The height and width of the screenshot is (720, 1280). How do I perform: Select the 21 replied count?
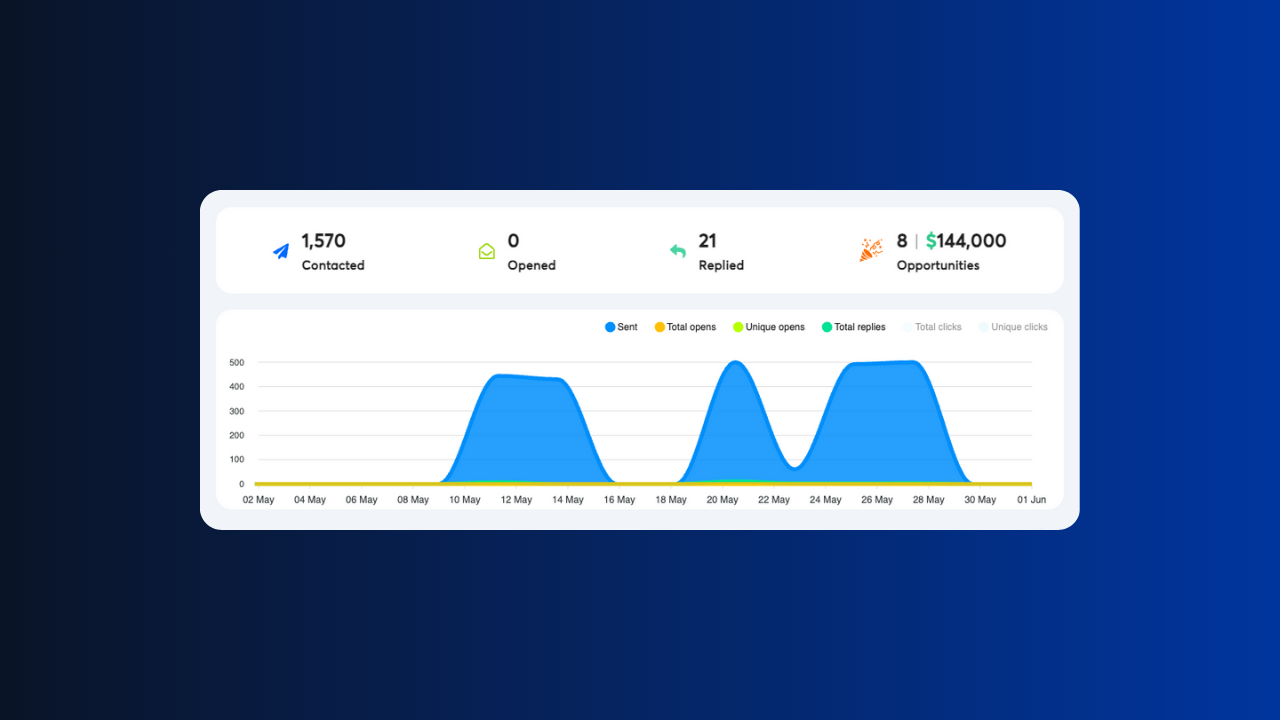[x=707, y=241]
